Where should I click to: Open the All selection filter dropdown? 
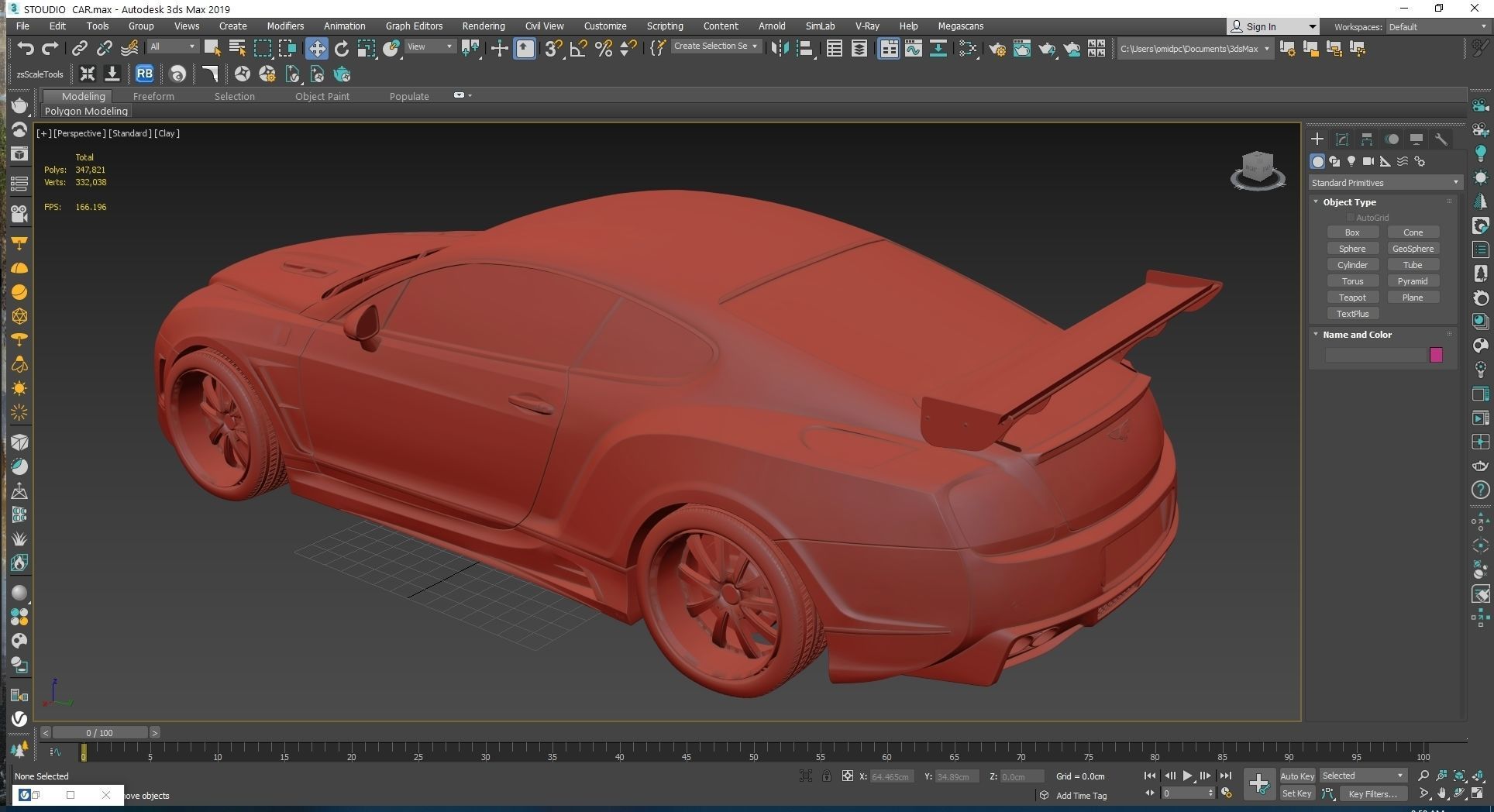coord(172,46)
